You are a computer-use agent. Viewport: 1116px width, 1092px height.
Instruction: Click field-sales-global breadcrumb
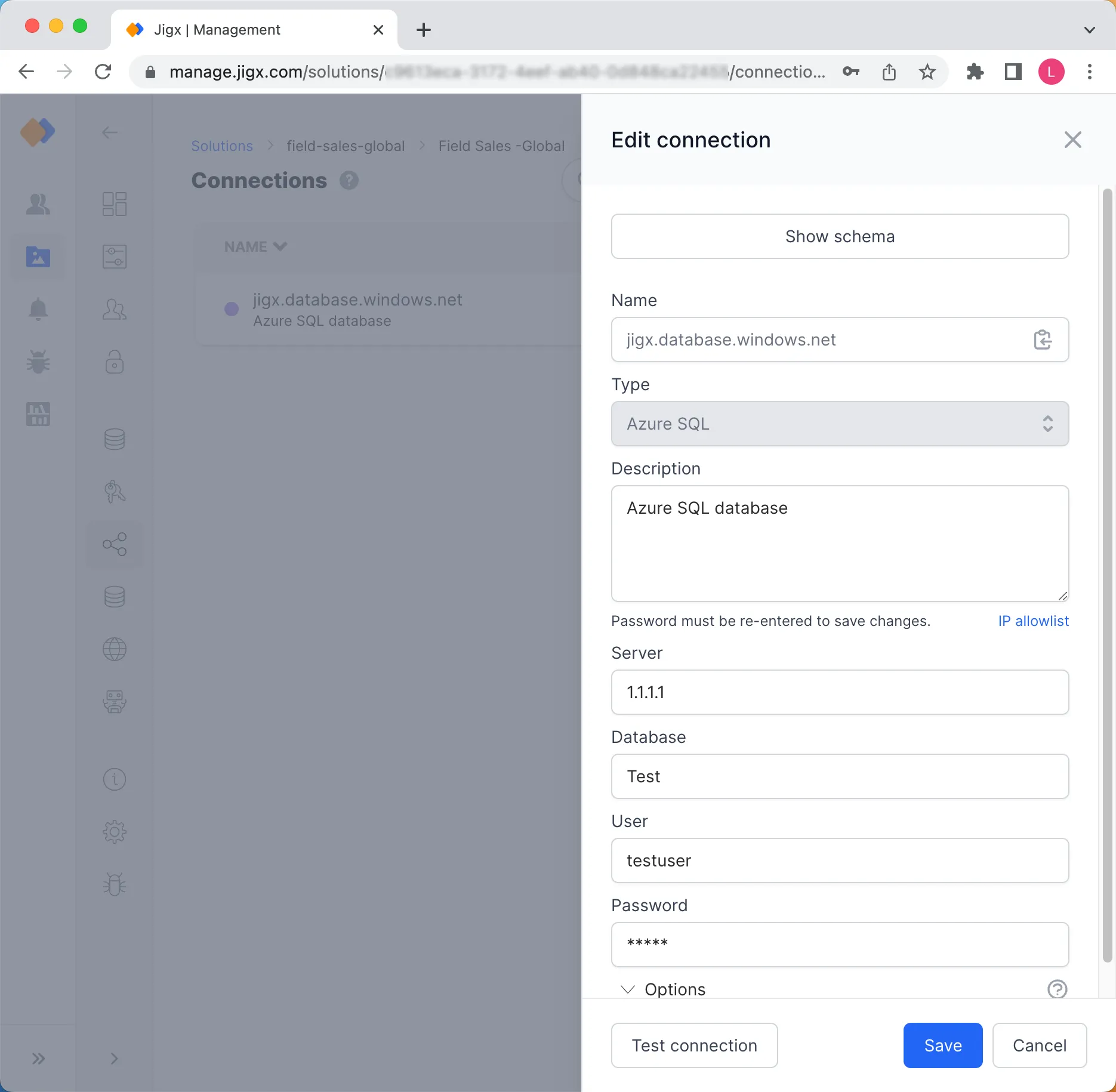coord(346,146)
